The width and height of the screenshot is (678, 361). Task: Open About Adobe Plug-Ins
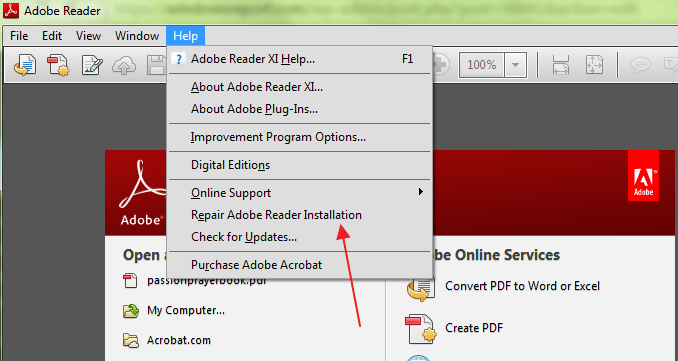point(300,109)
